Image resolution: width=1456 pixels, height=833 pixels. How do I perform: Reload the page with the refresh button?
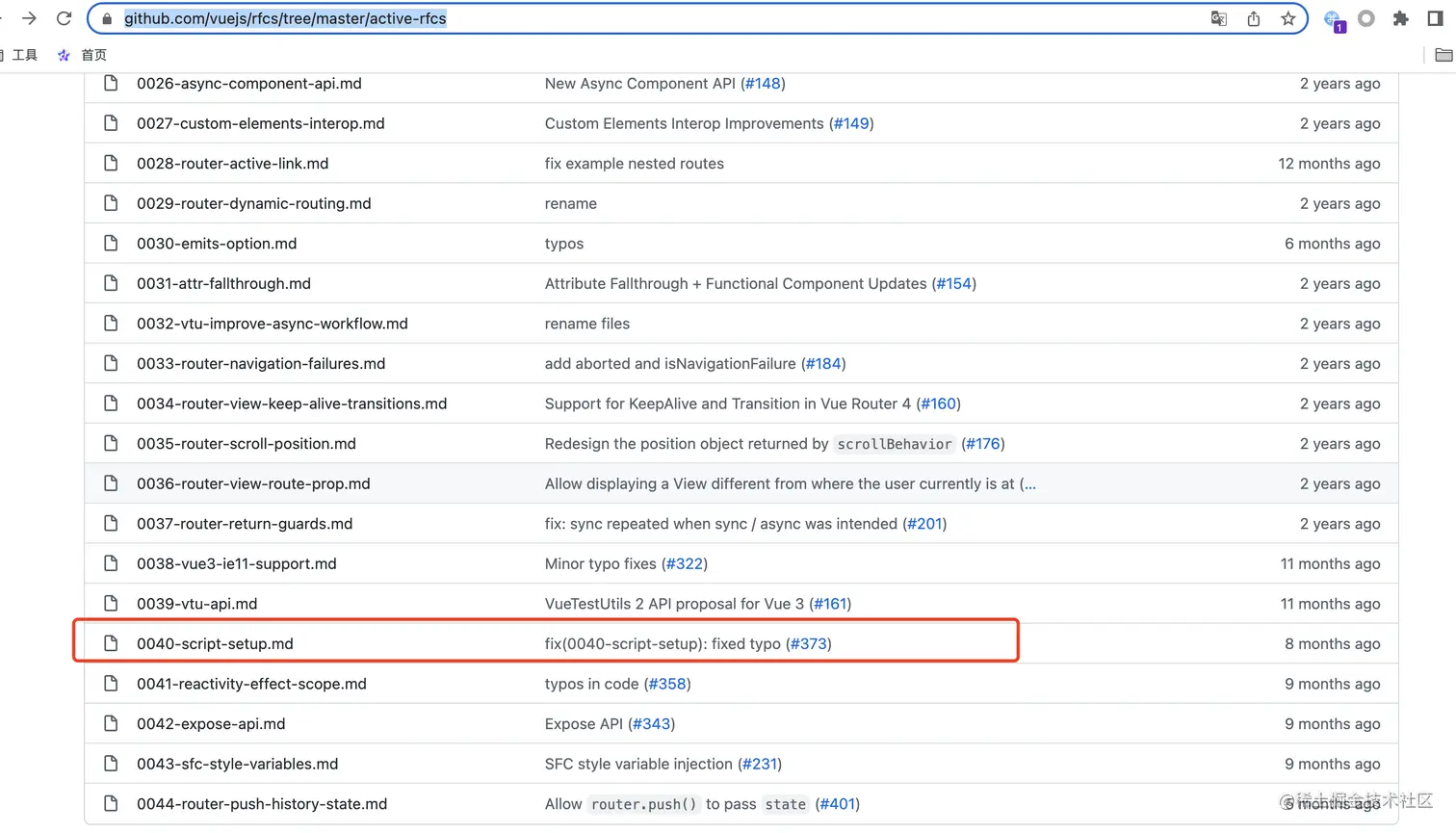point(65,18)
